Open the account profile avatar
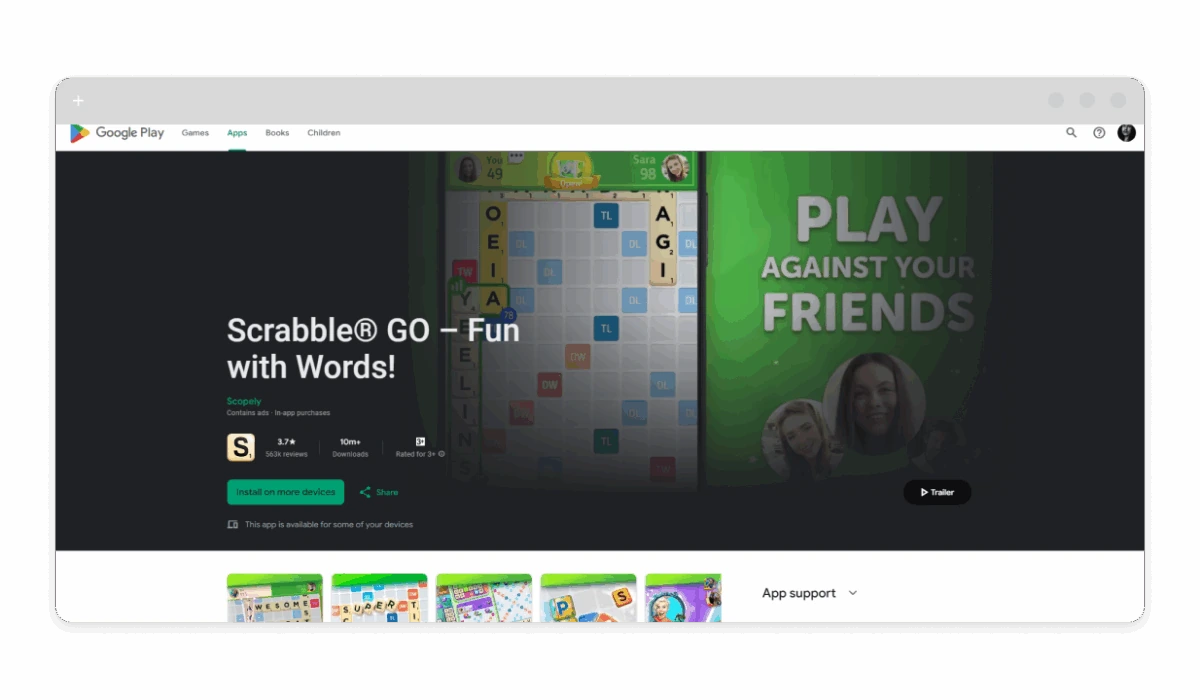The image size is (1200, 700). tap(1126, 133)
